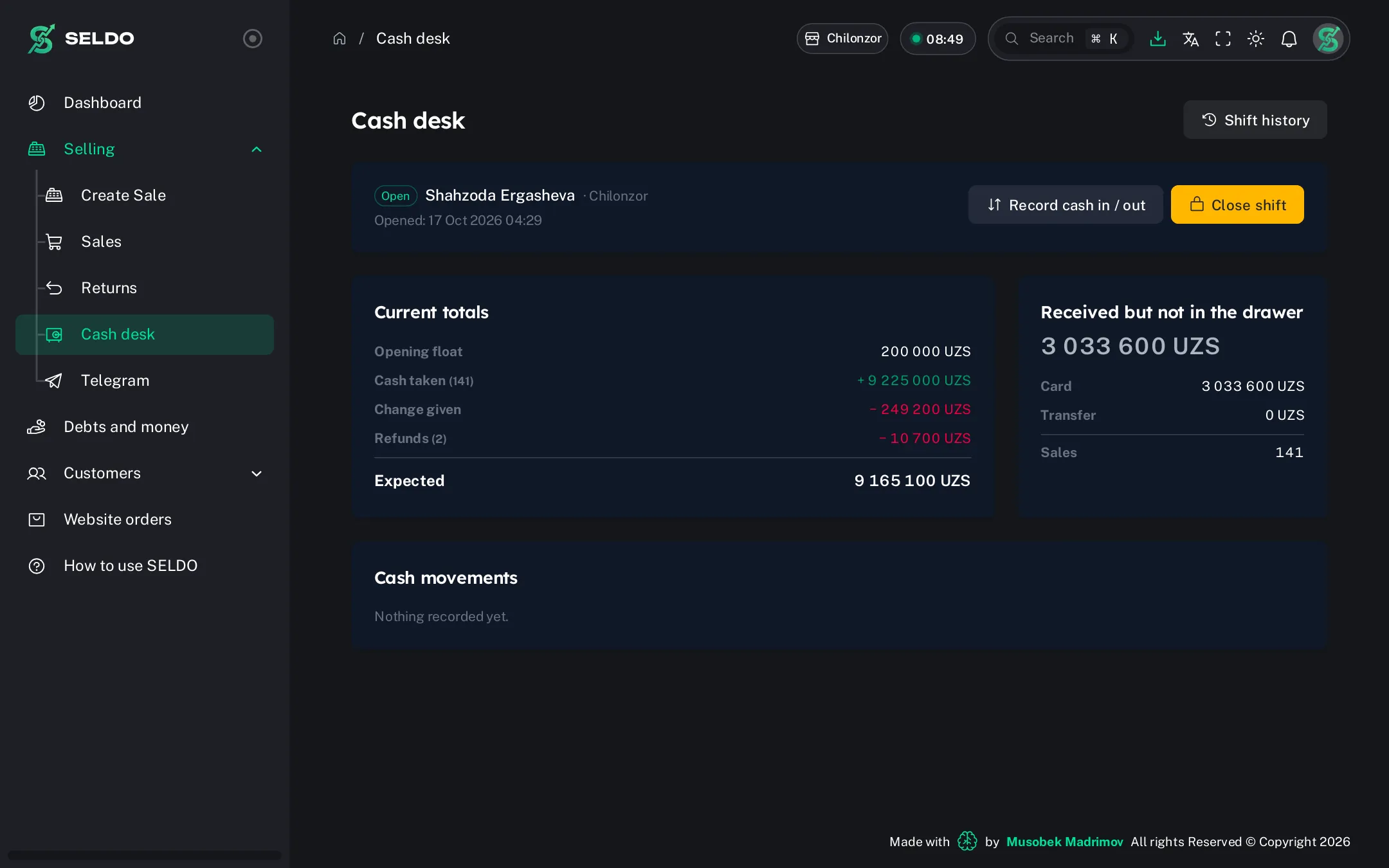Open the Dashboard page

(145, 103)
